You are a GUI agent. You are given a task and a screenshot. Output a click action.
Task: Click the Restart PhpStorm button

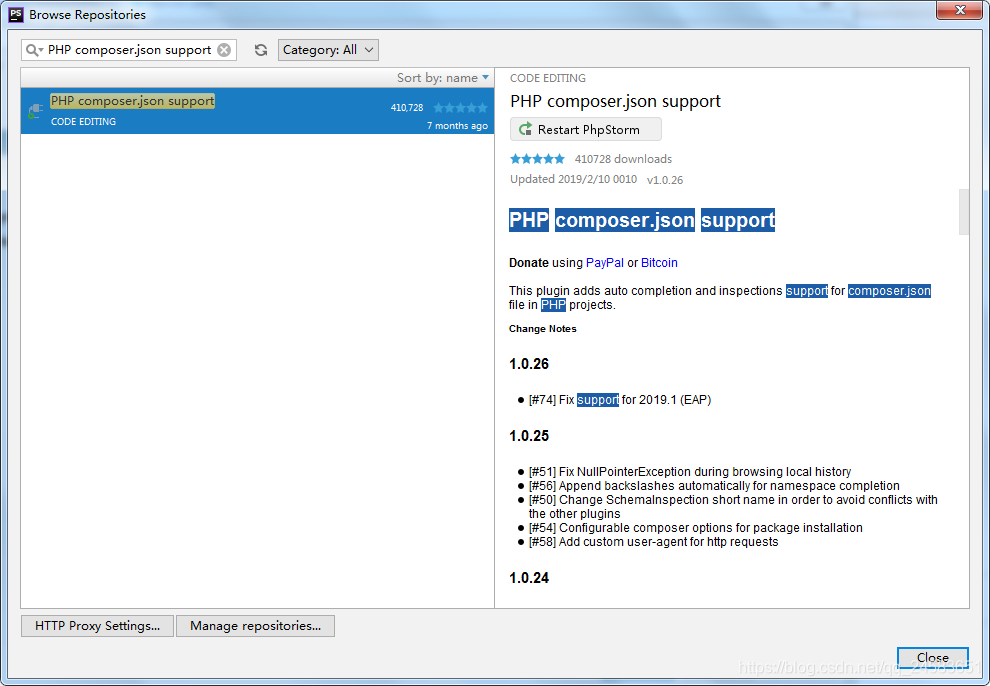(586, 129)
